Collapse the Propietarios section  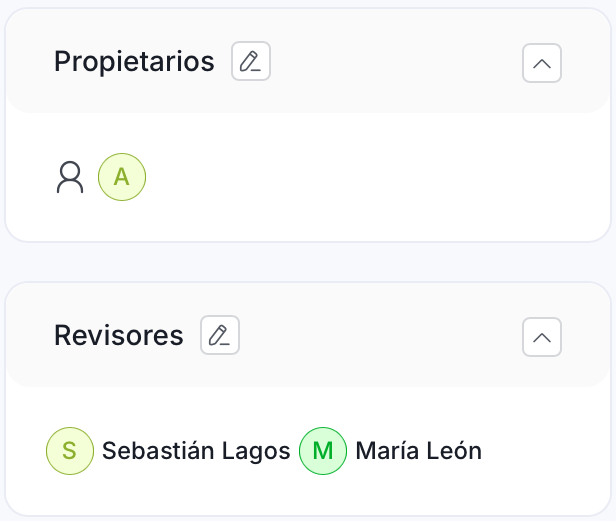point(541,63)
